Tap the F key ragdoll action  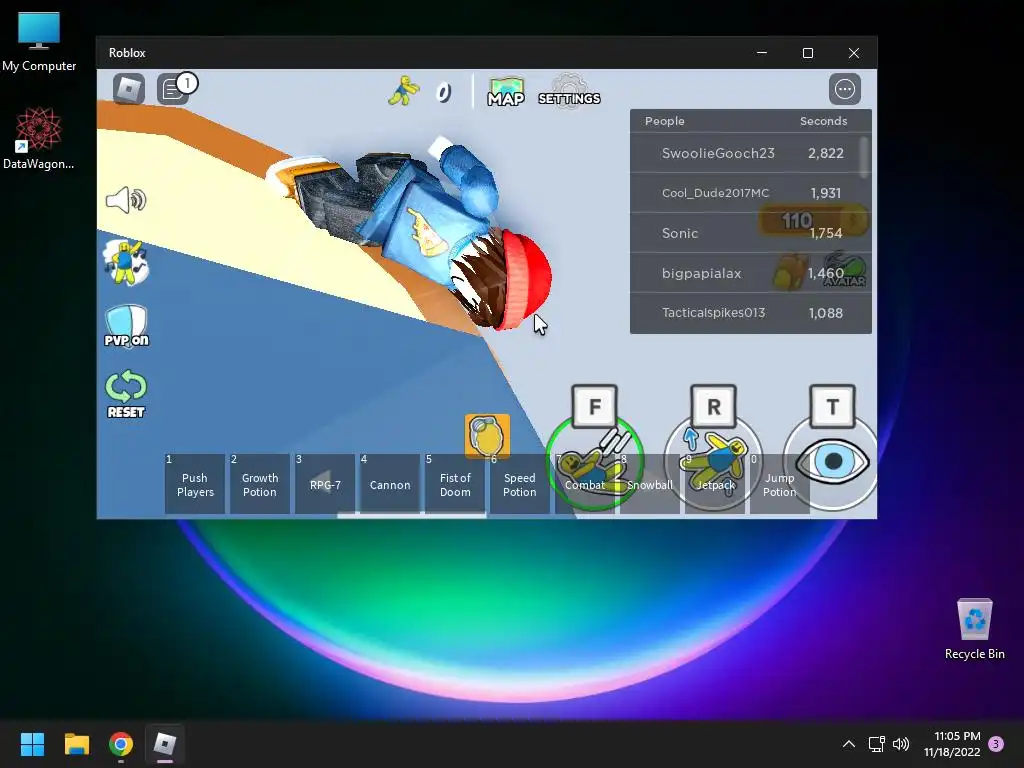pyautogui.click(x=594, y=406)
